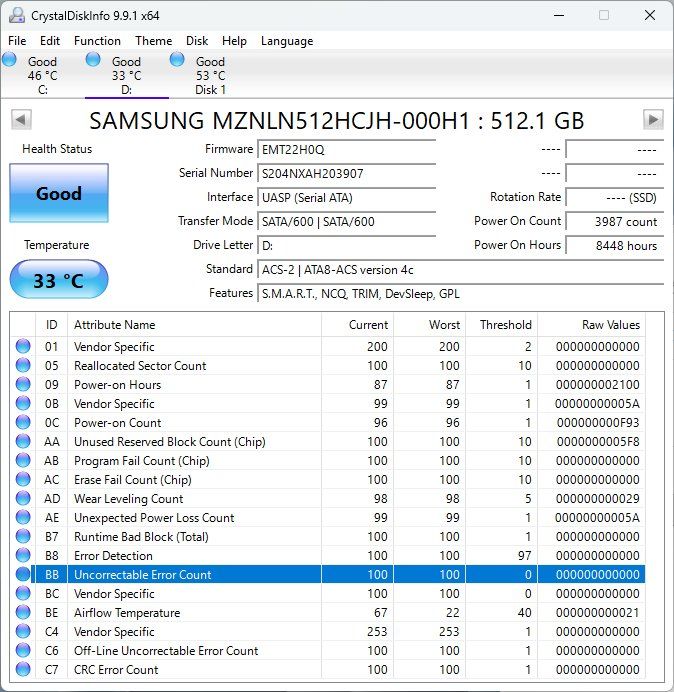Open the Help menu

pos(234,41)
